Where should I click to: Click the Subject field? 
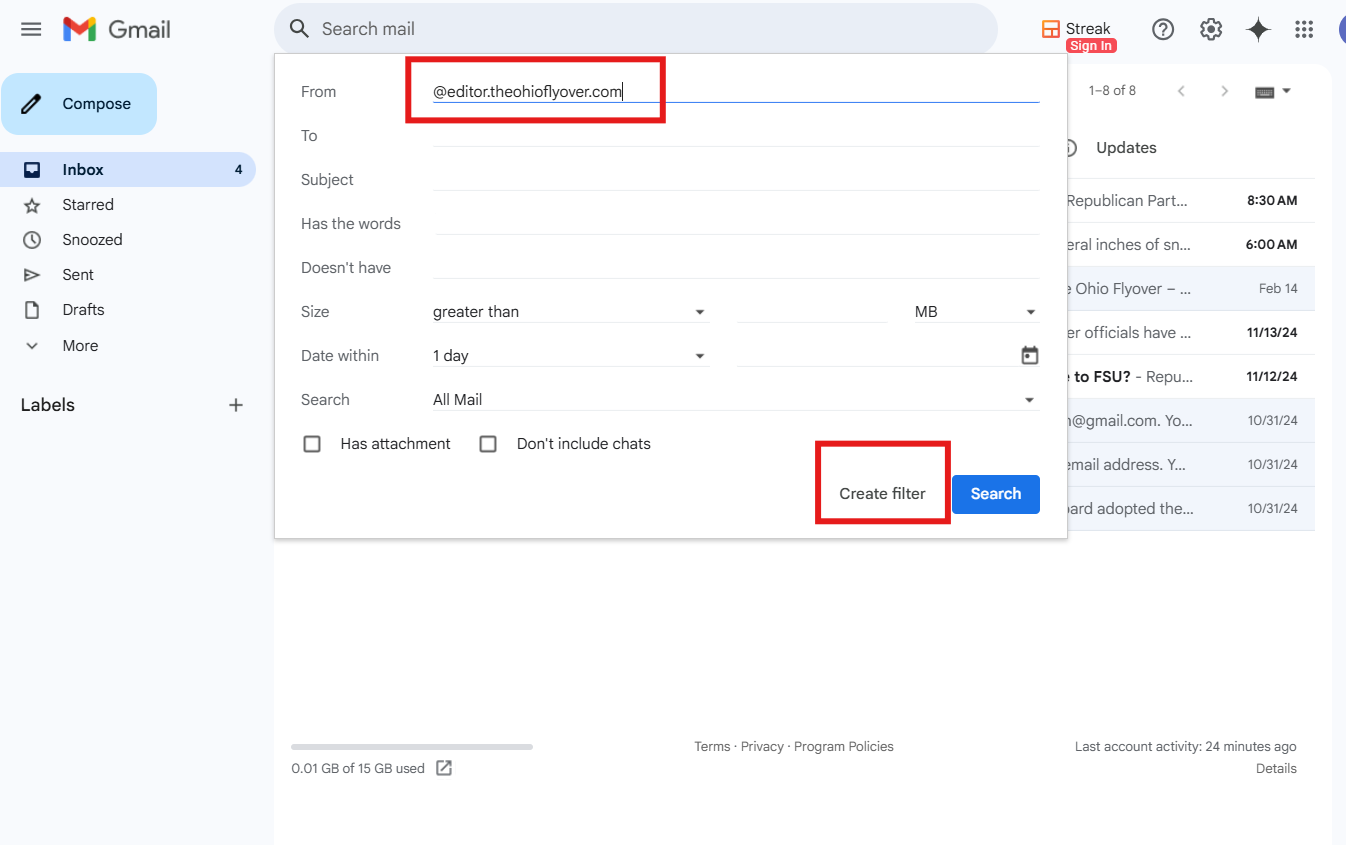(x=736, y=180)
